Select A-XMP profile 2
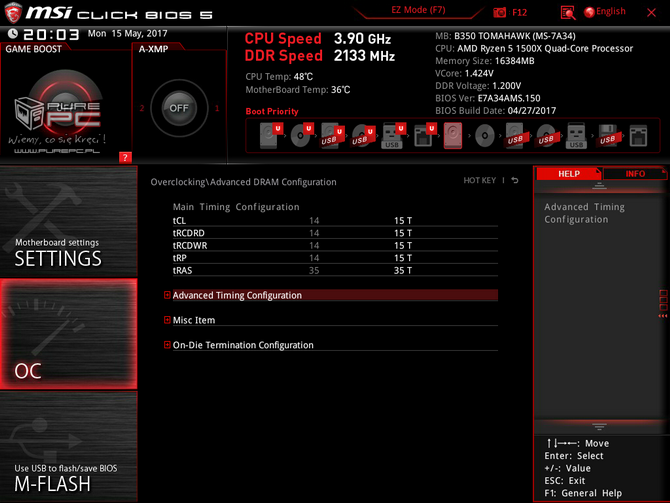The height and width of the screenshot is (503, 670). 142,108
